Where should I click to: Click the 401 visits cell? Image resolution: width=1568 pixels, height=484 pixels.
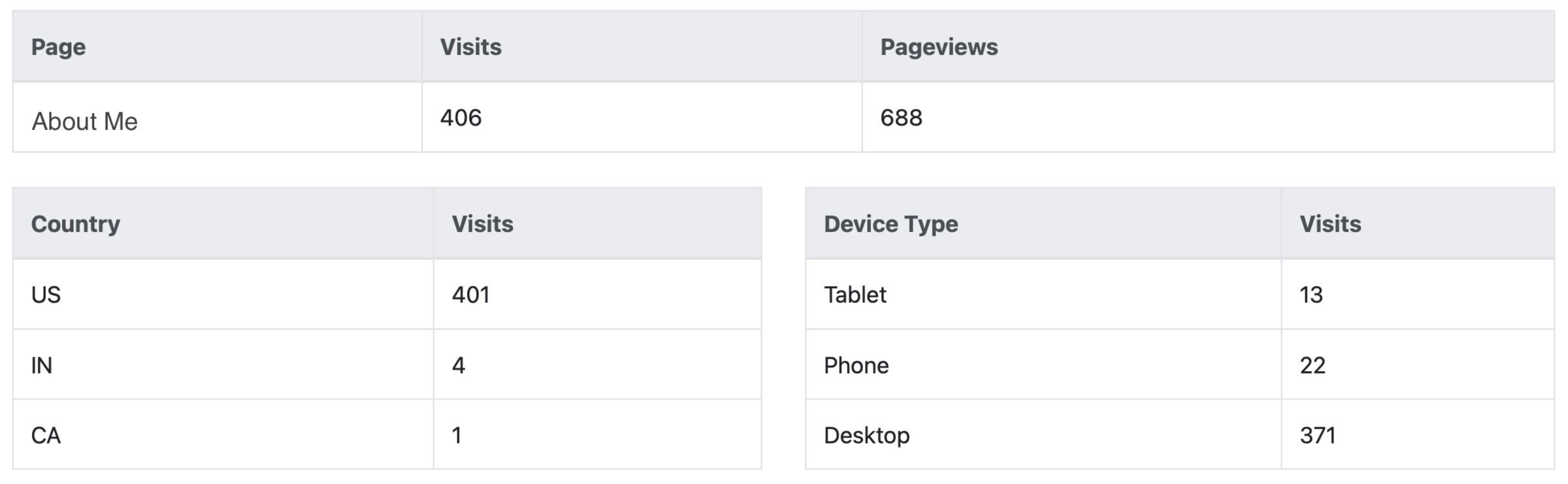[470, 295]
